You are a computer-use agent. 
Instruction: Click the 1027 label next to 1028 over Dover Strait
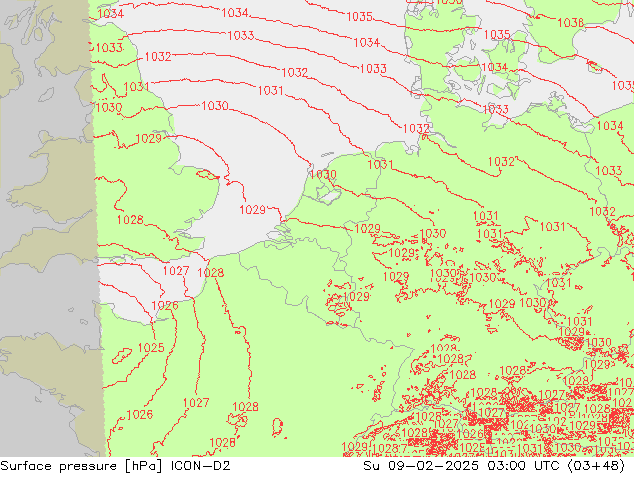click(176, 270)
